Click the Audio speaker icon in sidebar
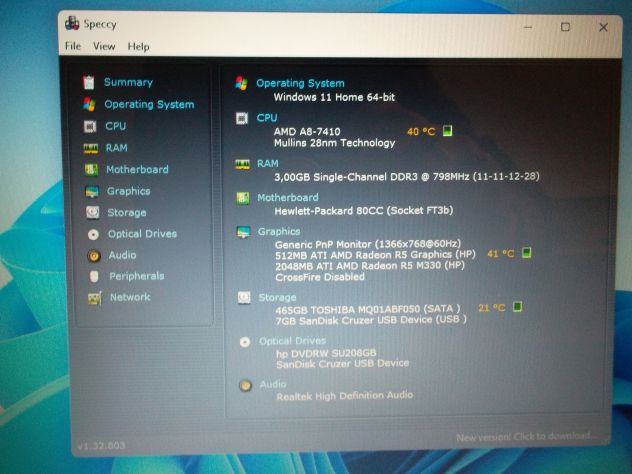This screenshot has width=632, height=474. click(x=94, y=256)
